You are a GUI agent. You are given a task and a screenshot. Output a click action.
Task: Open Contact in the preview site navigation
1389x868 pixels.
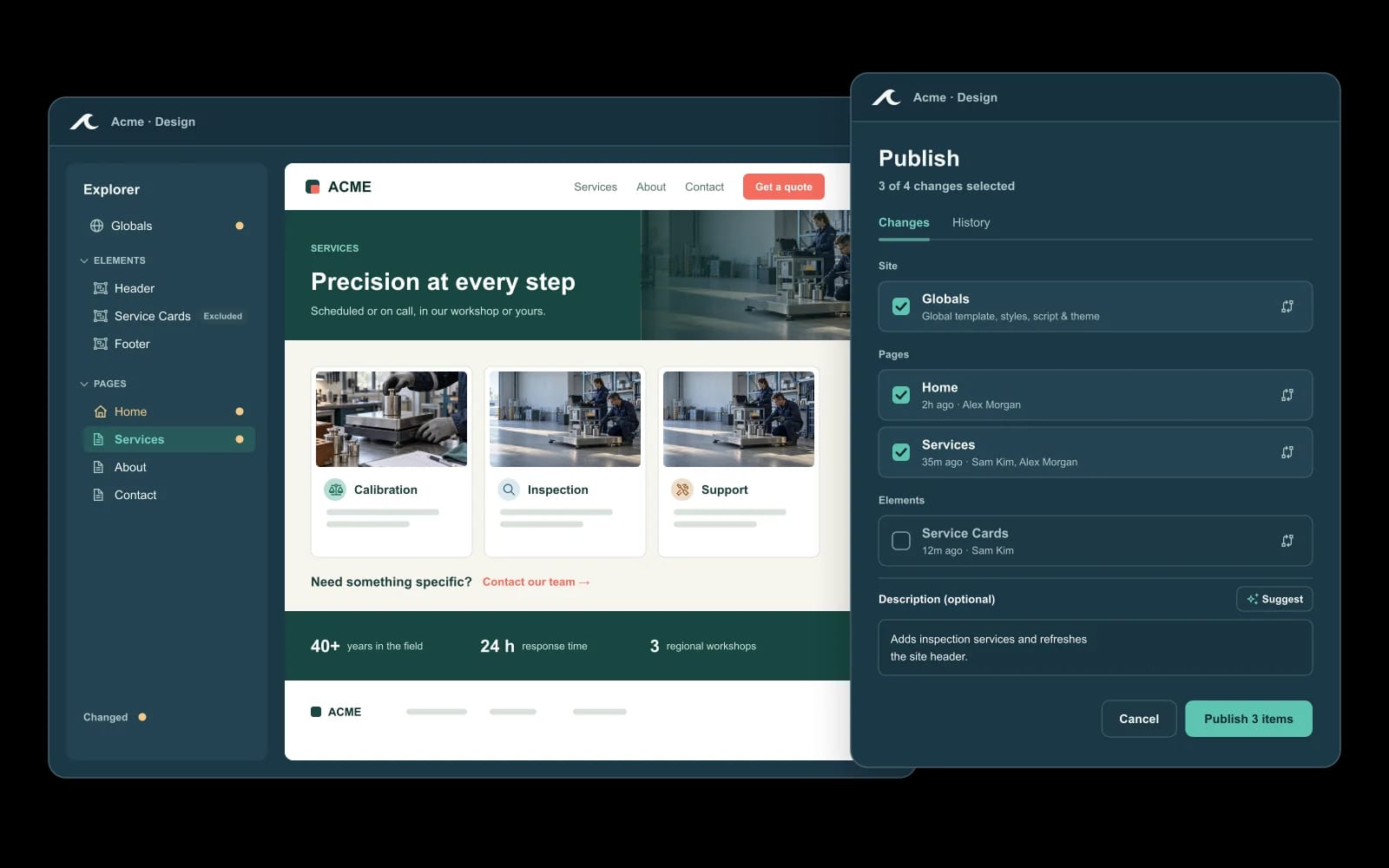click(x=704, y=187)
